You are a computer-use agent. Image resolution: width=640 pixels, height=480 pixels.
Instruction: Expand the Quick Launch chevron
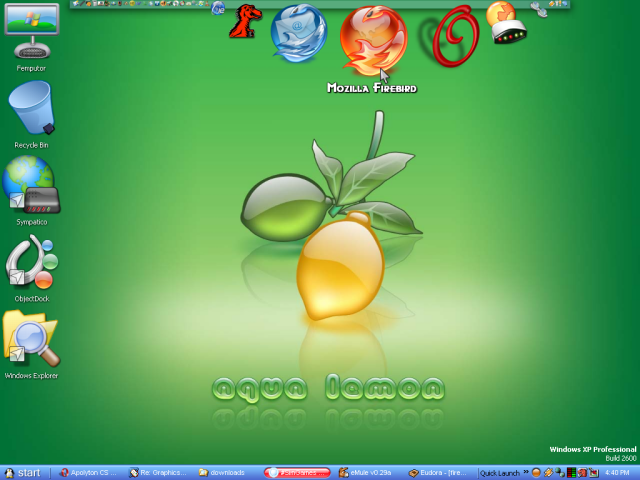525,471
